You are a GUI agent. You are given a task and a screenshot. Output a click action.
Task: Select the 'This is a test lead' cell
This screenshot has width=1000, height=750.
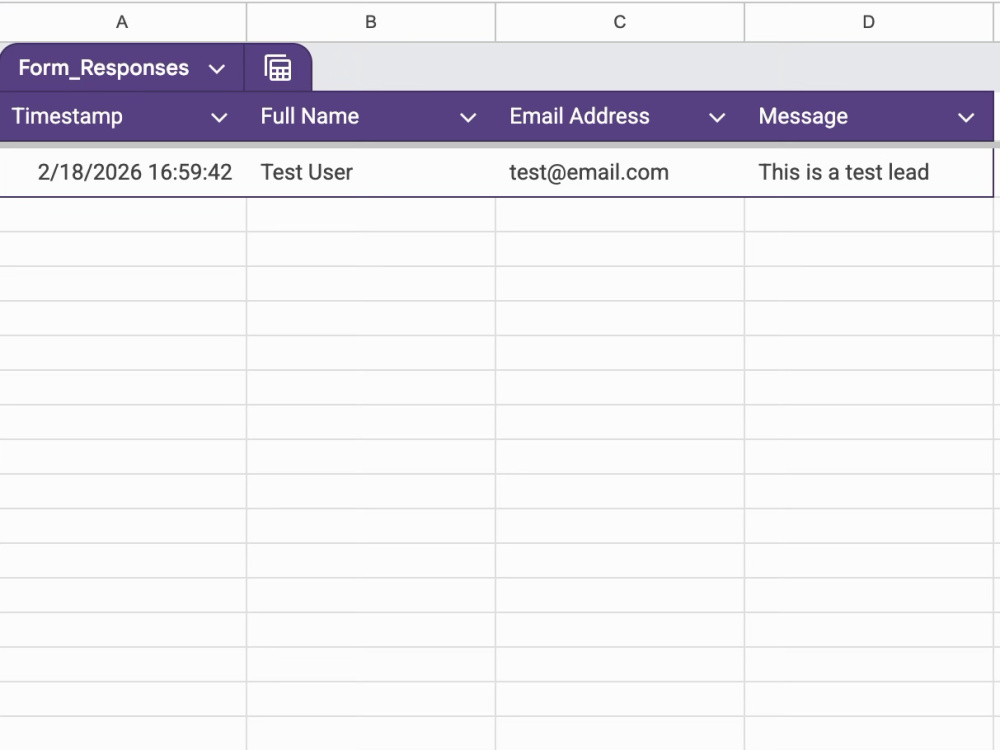[869, 172]
